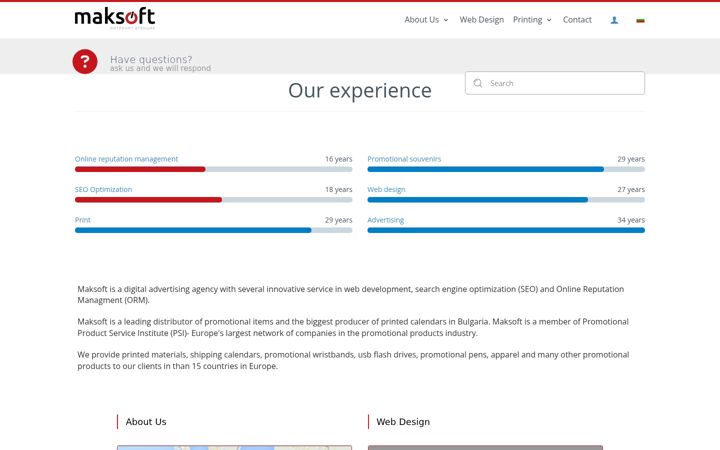Screen dimensions: 720x450
Task: Open the Print skill link
Action: pos(83,220)
